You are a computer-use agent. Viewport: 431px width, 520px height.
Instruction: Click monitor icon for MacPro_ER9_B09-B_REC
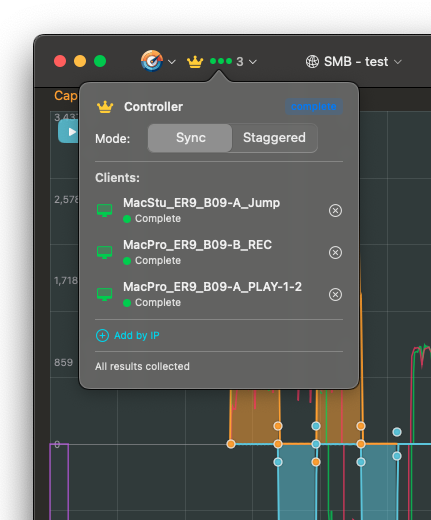tap(104, 253)
